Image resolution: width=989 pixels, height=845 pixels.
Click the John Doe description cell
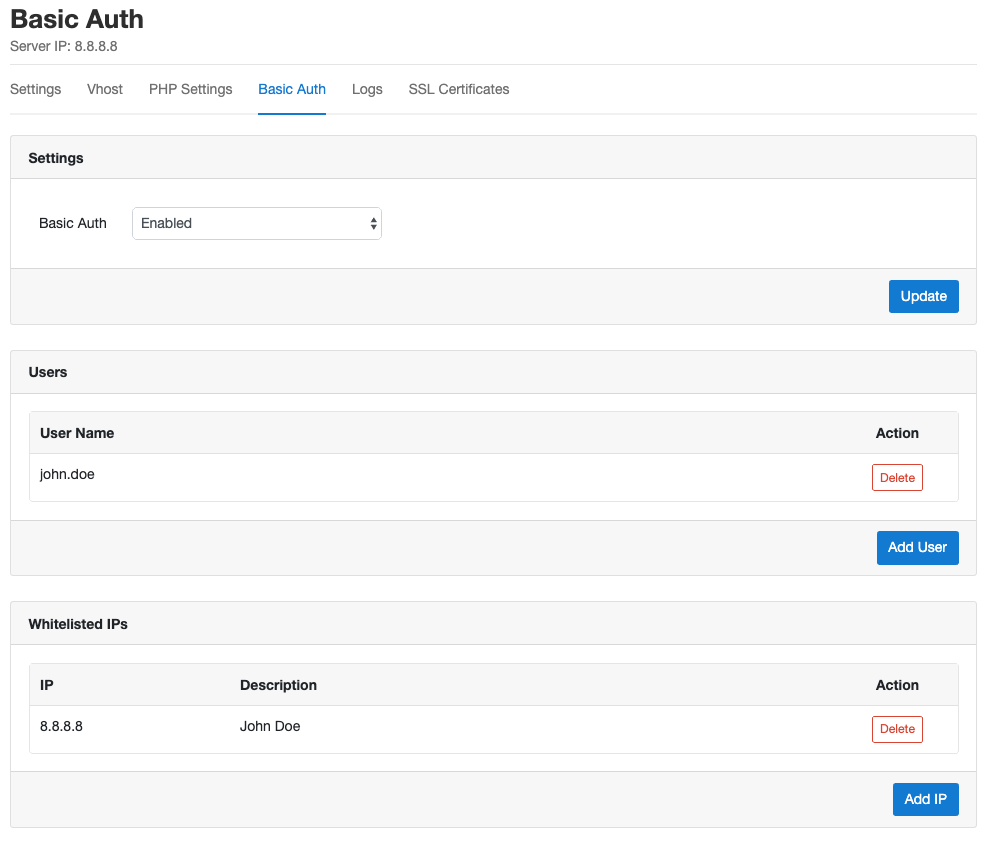(270, 726)
